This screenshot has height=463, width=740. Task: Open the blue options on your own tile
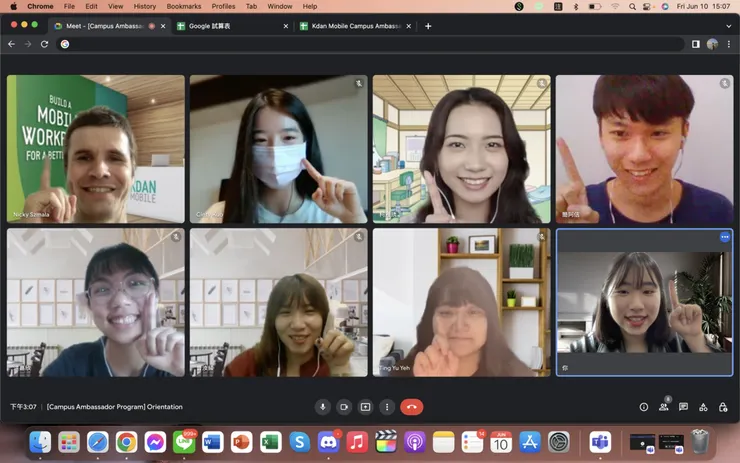tap(725, 237)
